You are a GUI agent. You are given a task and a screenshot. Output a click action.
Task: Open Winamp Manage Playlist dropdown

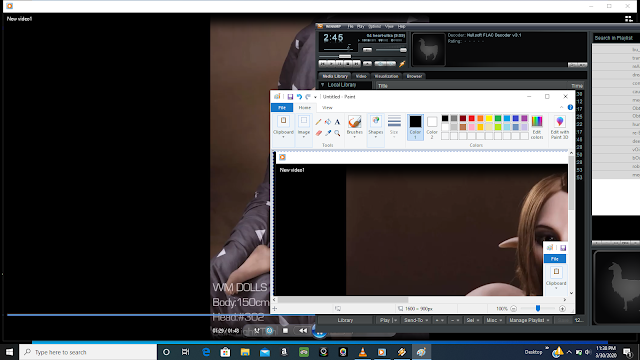click(x=529, y=320)
